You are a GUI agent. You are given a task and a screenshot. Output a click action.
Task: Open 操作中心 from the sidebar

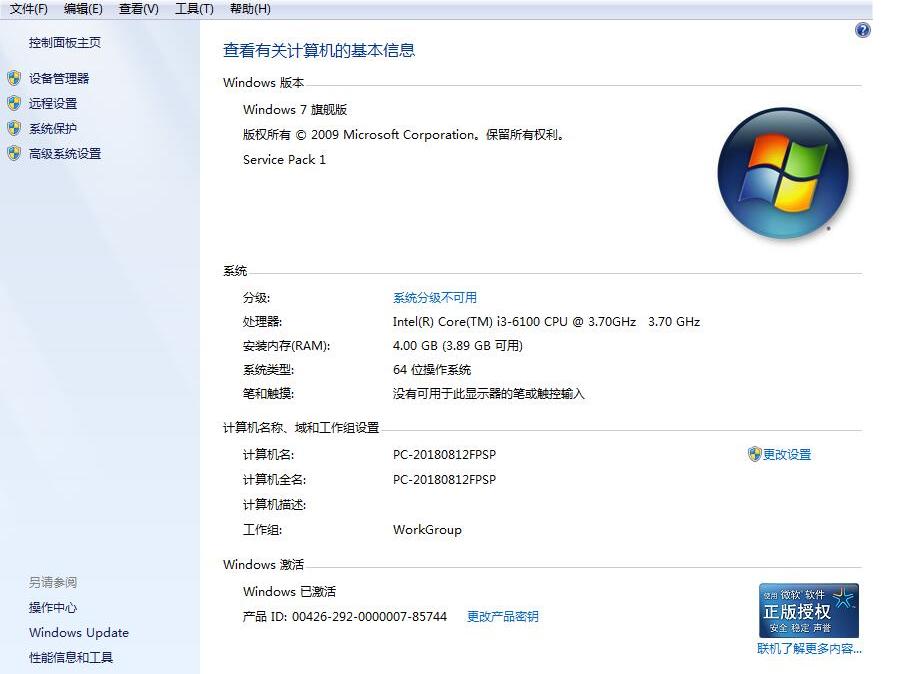[52, 607]
